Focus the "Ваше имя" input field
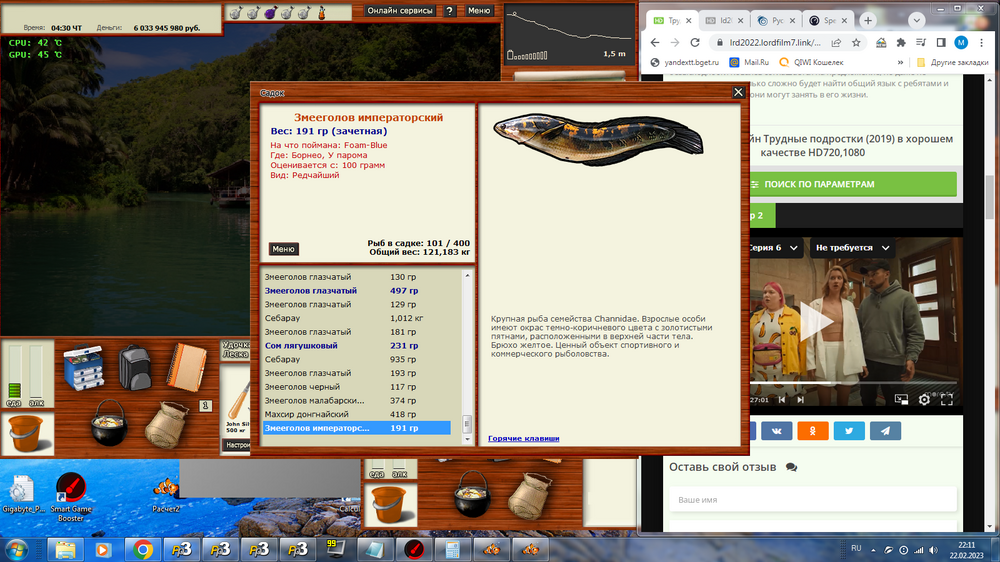1000x562 pixels. tap(810, 499)
